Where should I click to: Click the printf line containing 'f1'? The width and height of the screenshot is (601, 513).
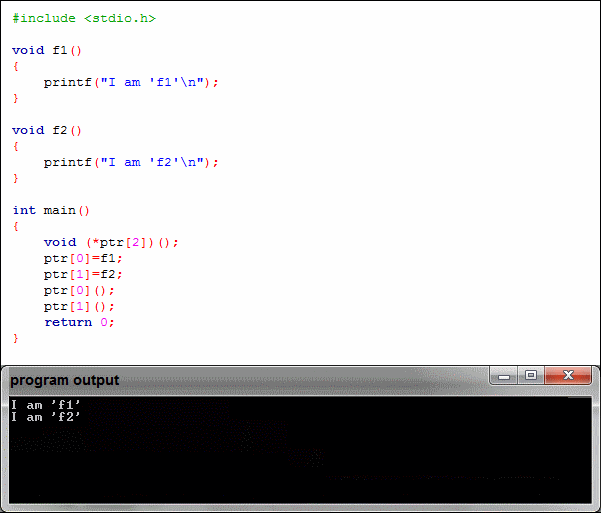(x=131, y=82)
